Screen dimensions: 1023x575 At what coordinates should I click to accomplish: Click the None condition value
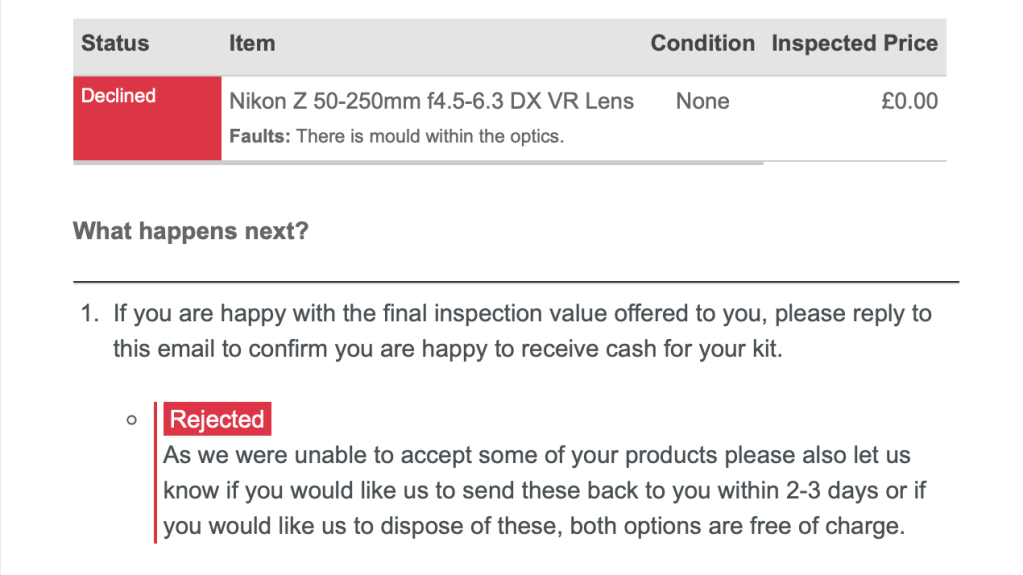click(702, 102)
